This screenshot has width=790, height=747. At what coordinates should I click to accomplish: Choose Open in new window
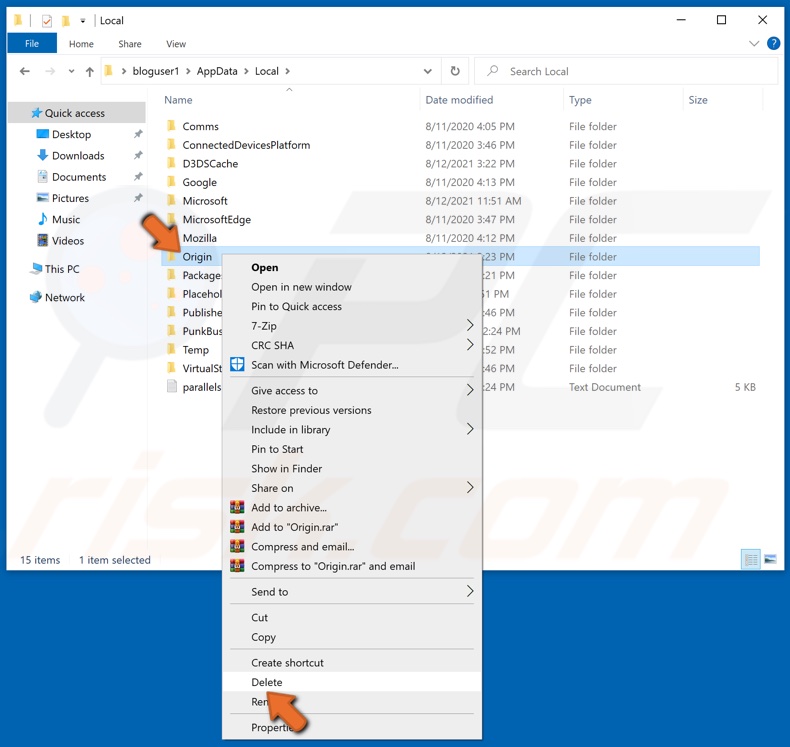click(x=352, y=287)
